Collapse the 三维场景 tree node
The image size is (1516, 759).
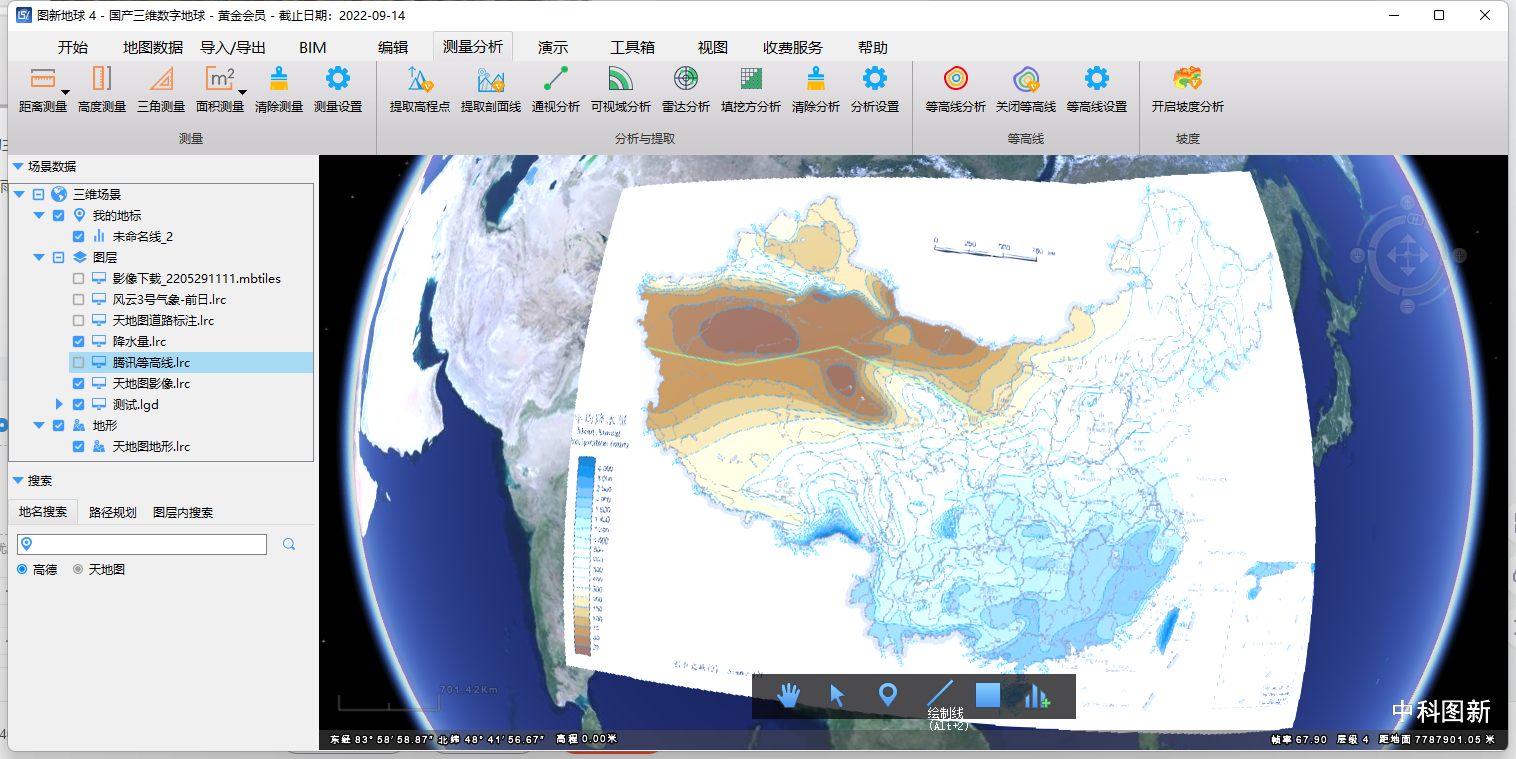point(18,194)
